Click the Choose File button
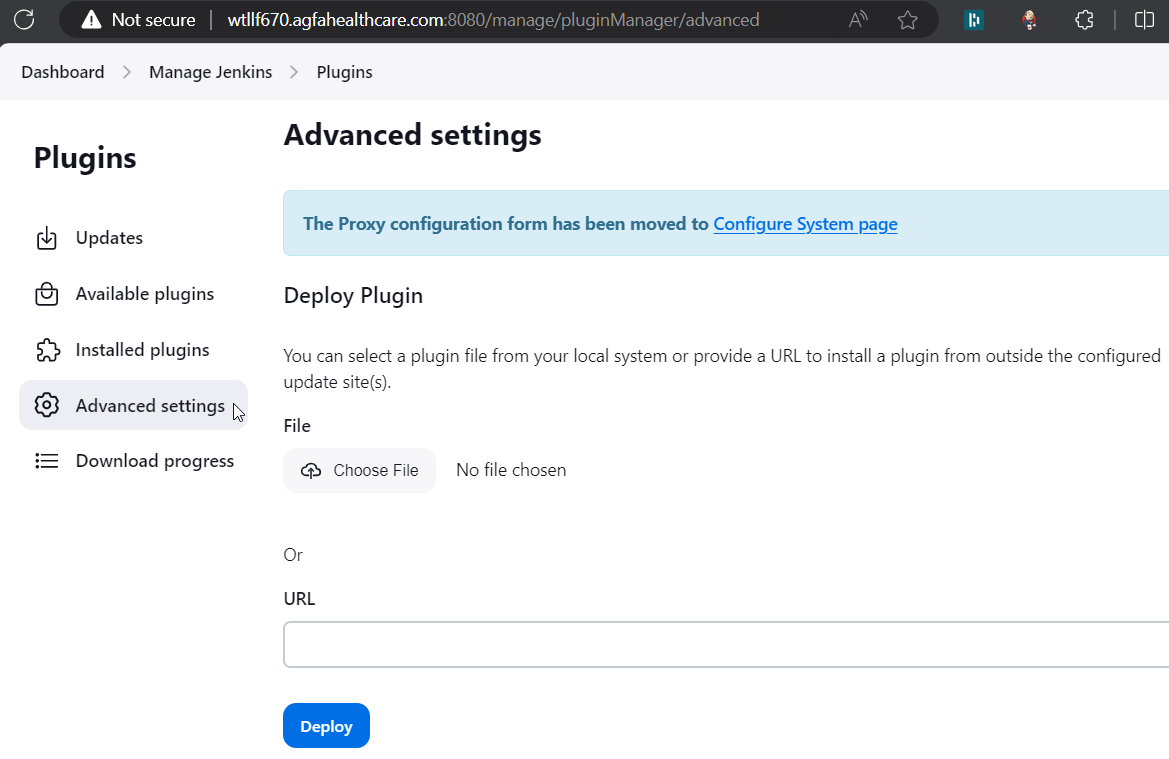 pos(359,470)
